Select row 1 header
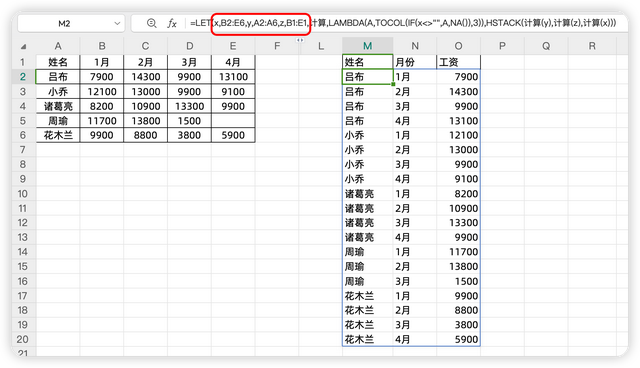The height and width of the screenshot is (368, 640). pyautogui.click(x=23, y=62)
